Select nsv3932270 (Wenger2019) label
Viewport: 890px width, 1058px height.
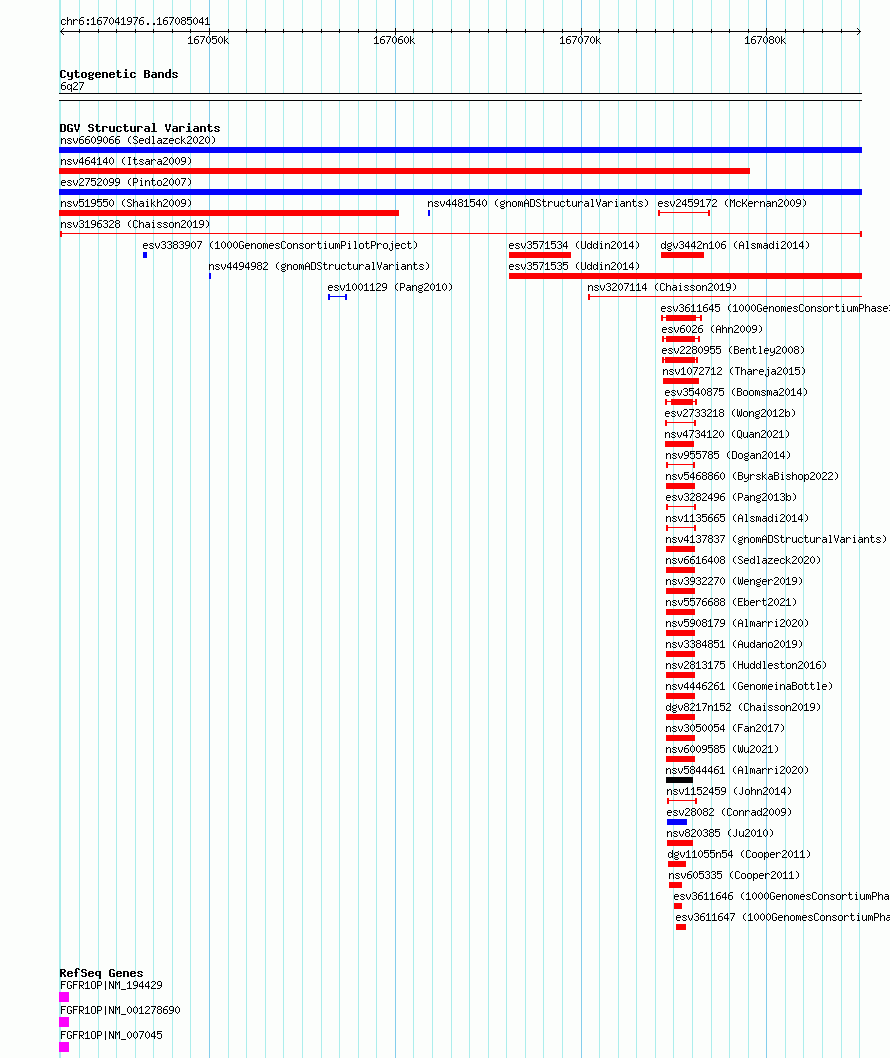point(734,581)
